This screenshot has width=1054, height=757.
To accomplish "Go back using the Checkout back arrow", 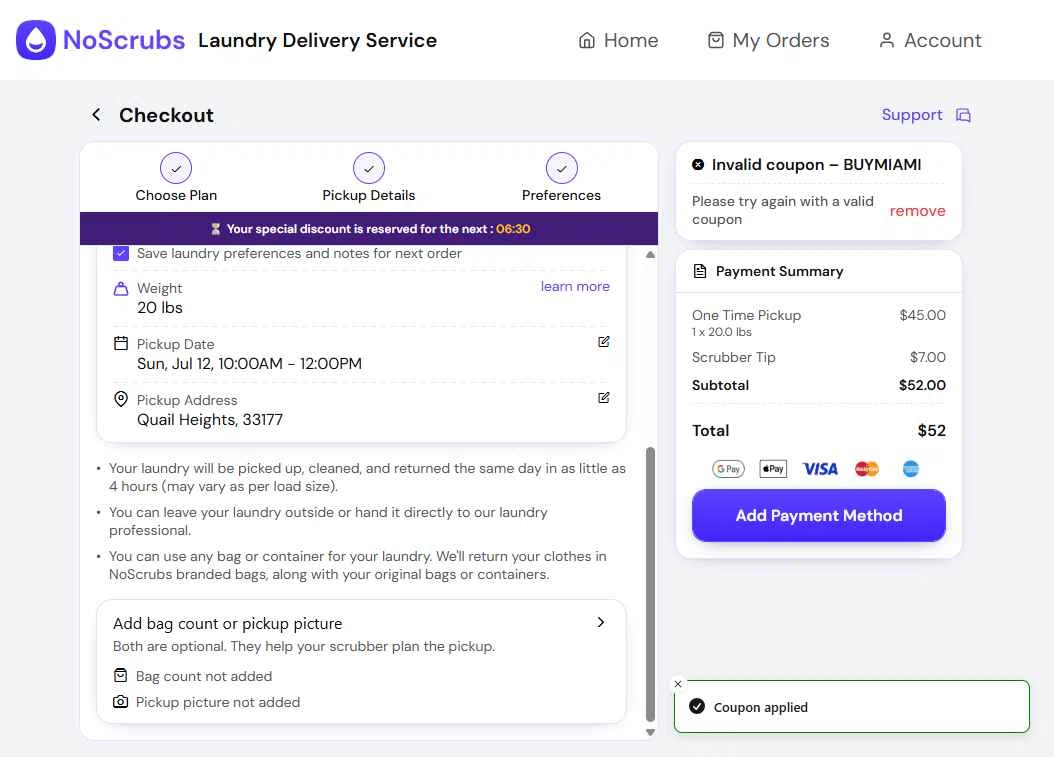I will (x=96, y=115).
